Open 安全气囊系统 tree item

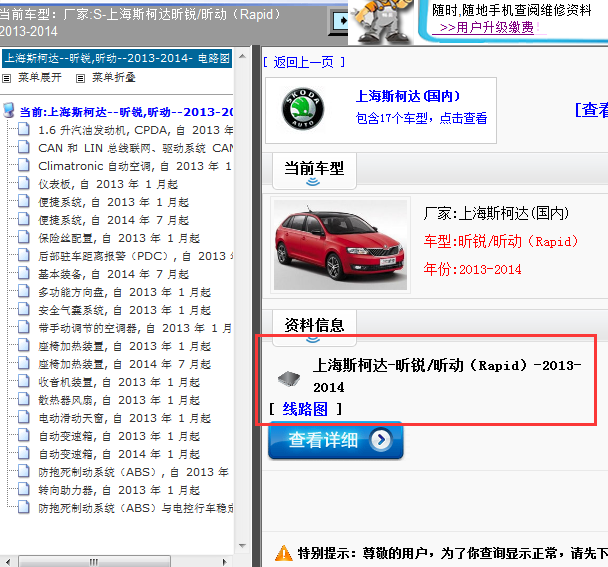coord(124,310)
